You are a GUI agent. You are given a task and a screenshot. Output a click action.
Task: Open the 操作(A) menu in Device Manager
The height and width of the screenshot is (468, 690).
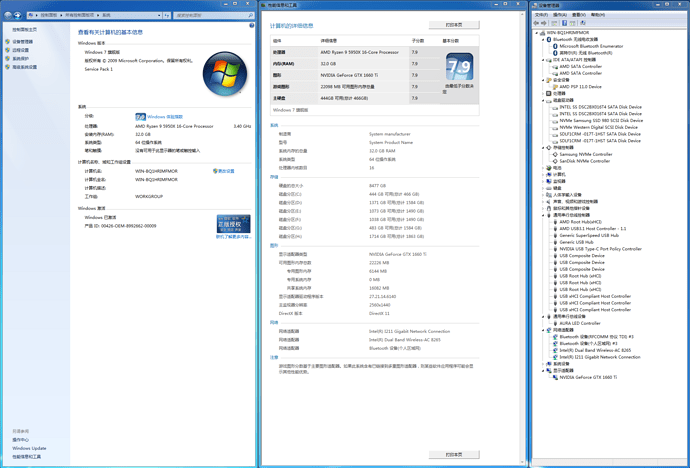(560, 15)
